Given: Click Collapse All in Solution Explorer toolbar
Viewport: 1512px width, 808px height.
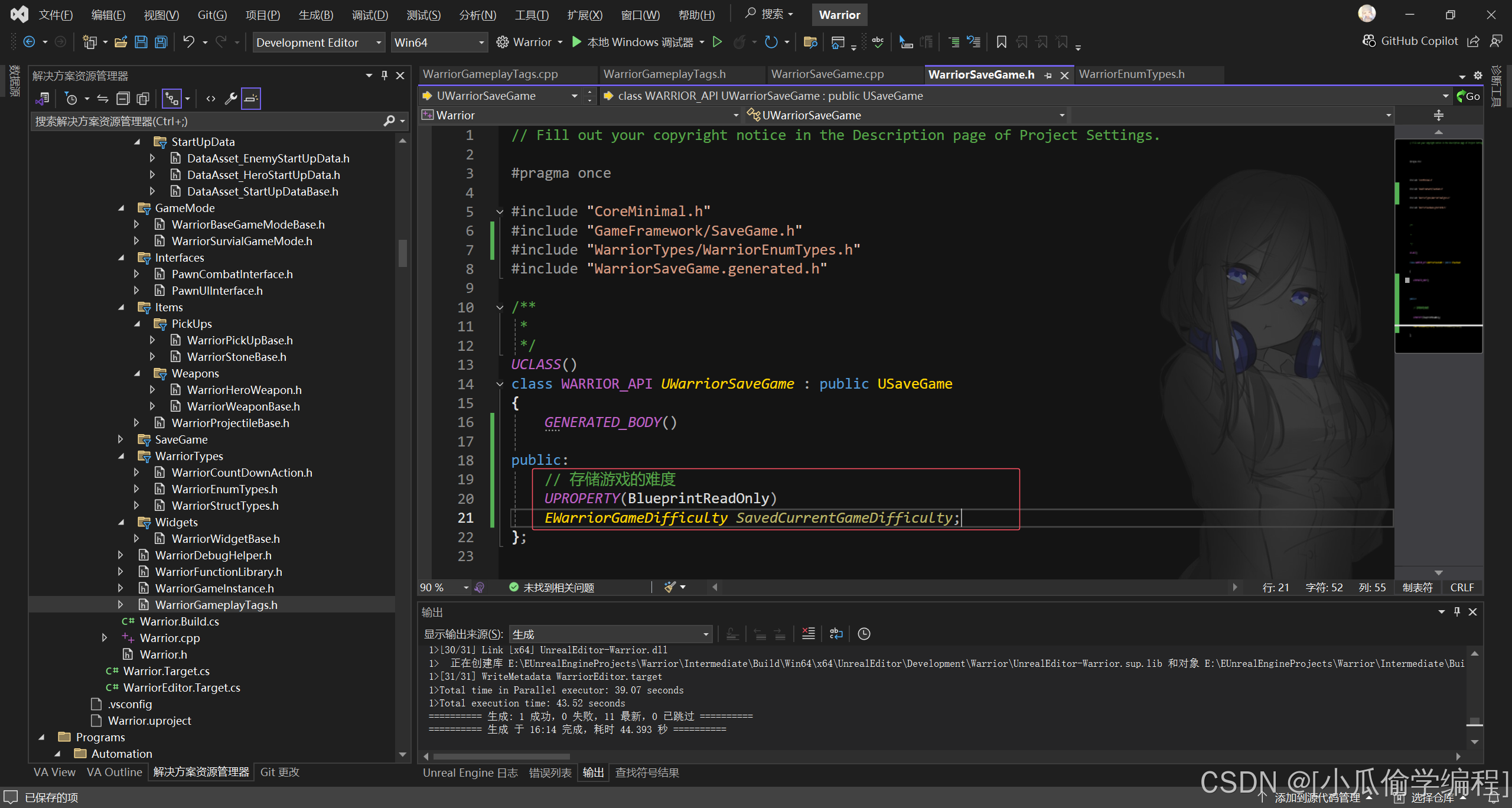Looking at the screenshot, I should 123,99.
